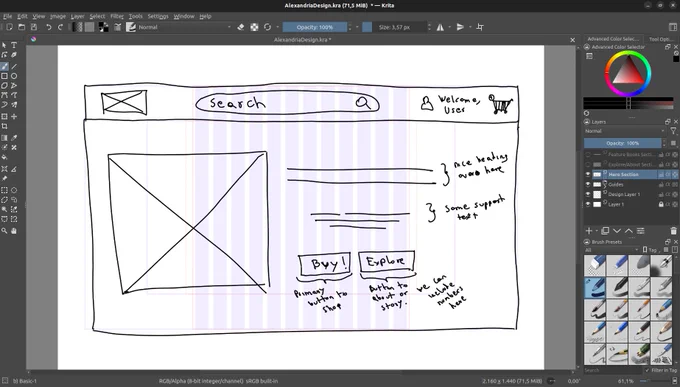Select the Crop tool in toolbox
Screen dimensions: 680x387
click(x=4, y=126)
